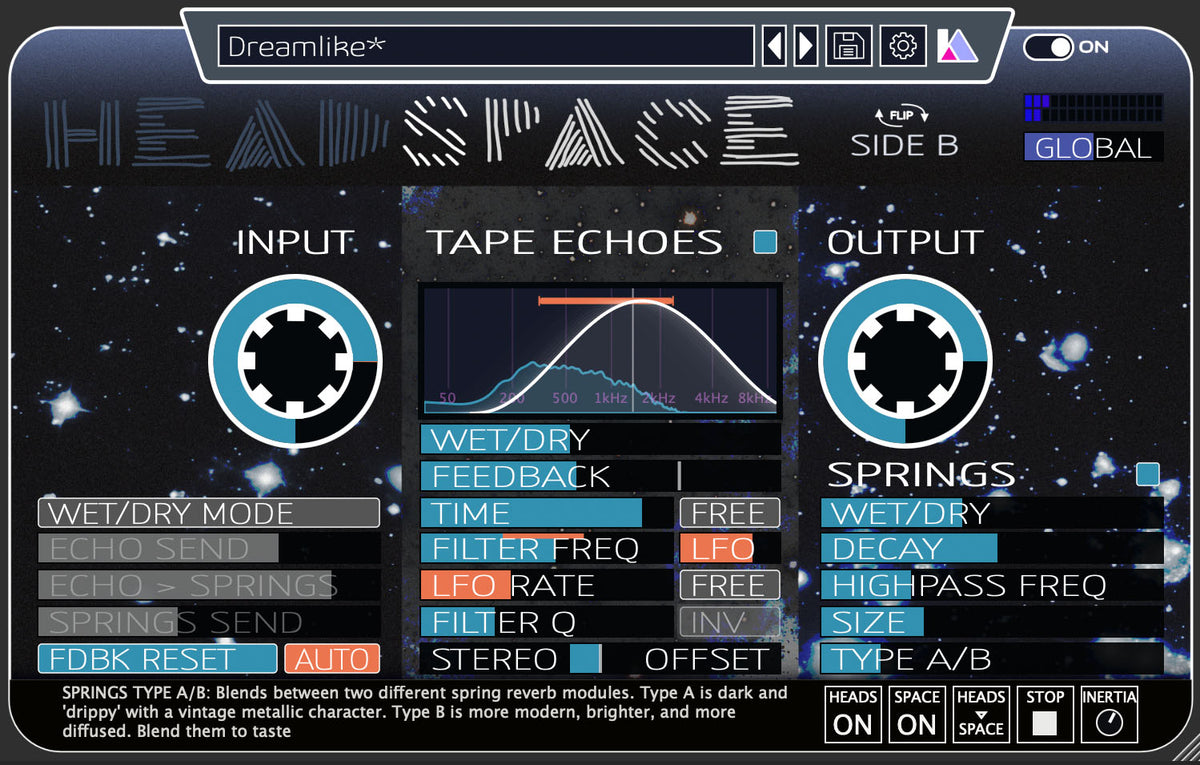1200x765 pixels.
Task: Adjust the springs DECAY slider
Action: click(992, 548)
